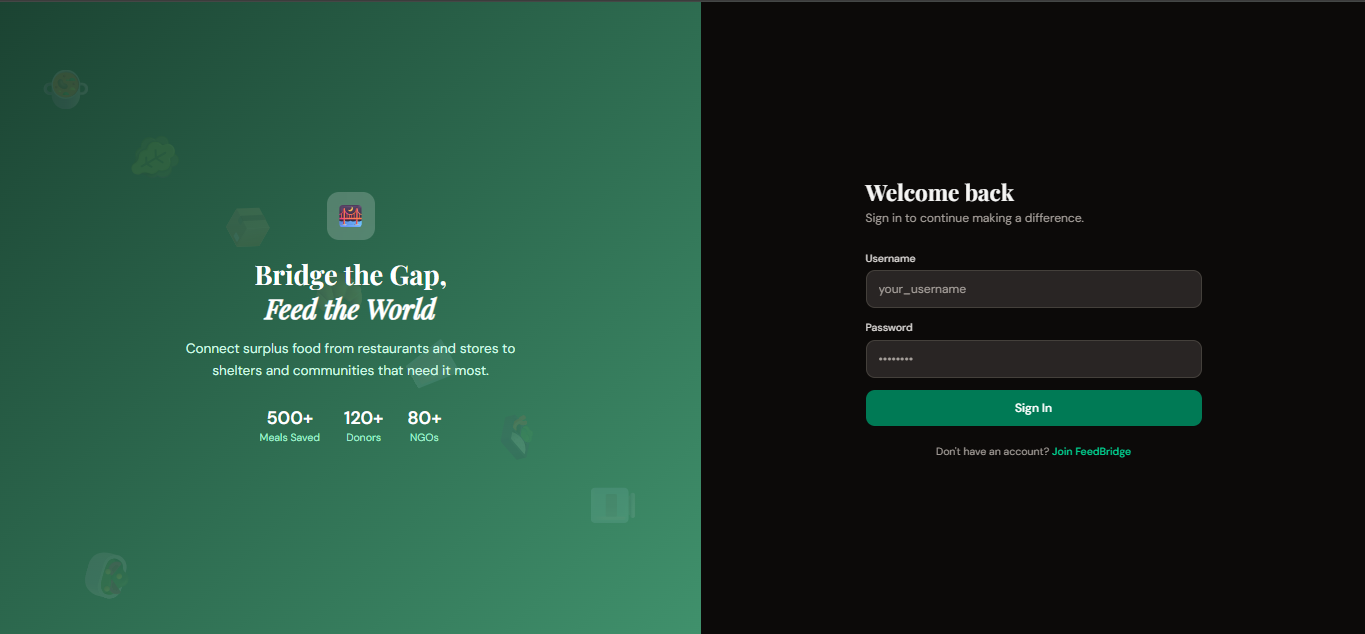Viewport: 1365px width, 634px height.
Task: Click the Password field label
Action: coord(889,327)
